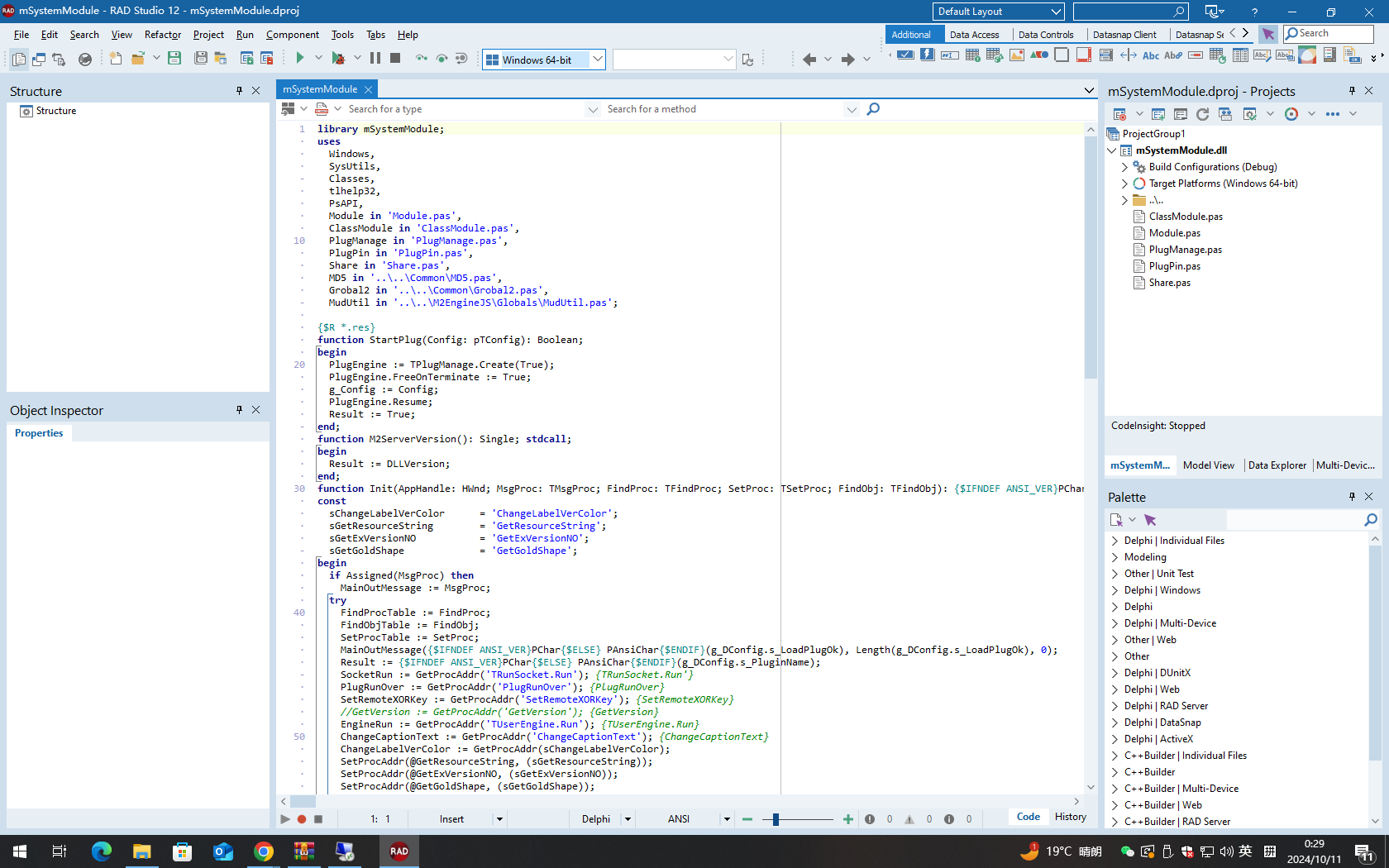Pin the Object Inspector panel

[240, 410]
